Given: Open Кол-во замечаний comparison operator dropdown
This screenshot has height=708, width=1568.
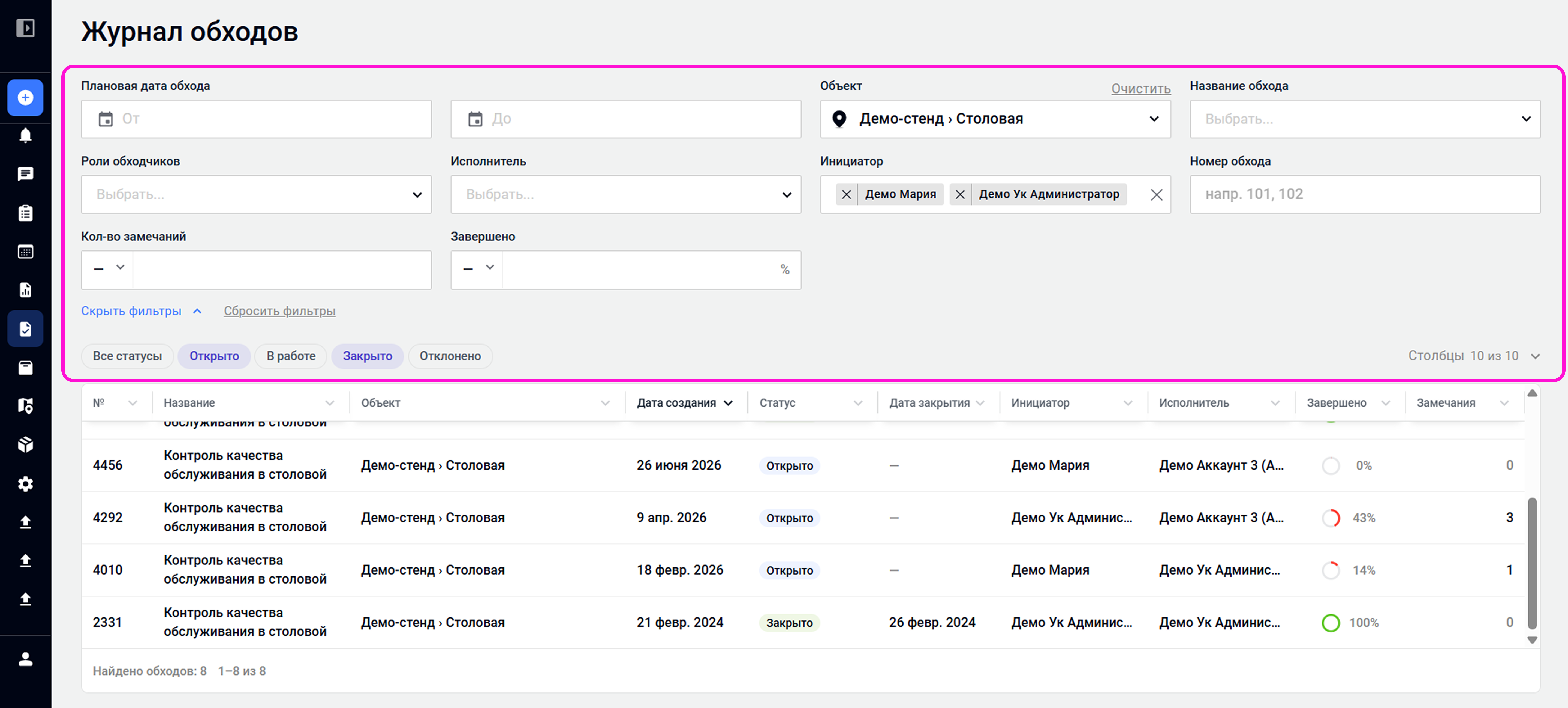Looking at the screenshot, I should [108, 268].
